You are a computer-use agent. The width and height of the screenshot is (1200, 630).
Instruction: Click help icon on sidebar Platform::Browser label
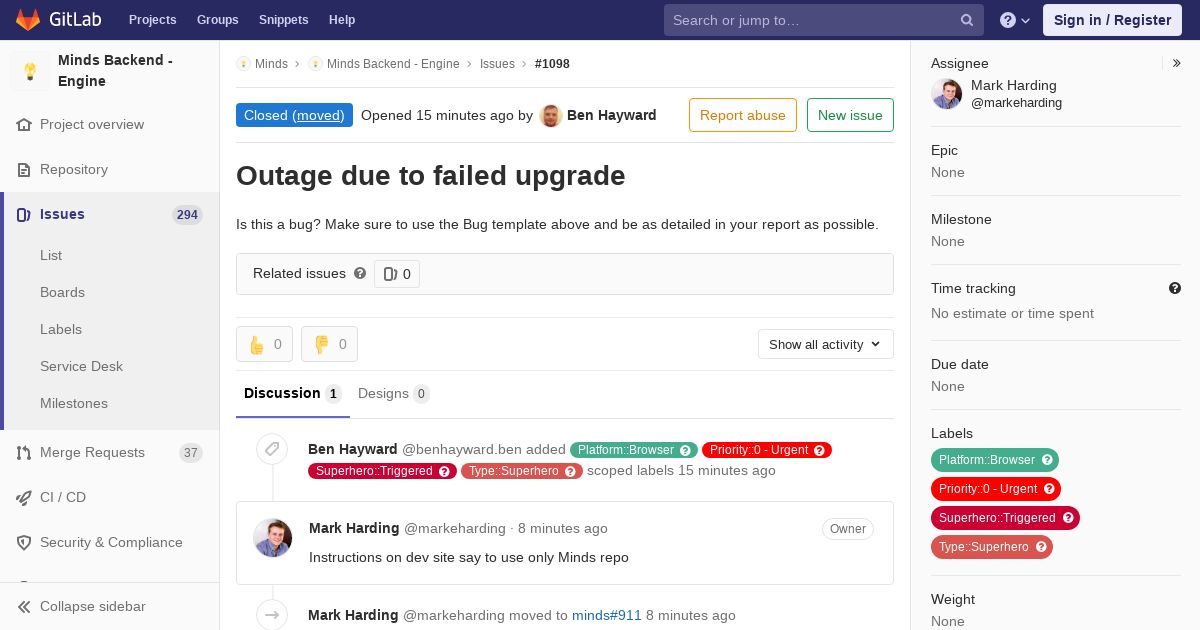[1048, 460]
